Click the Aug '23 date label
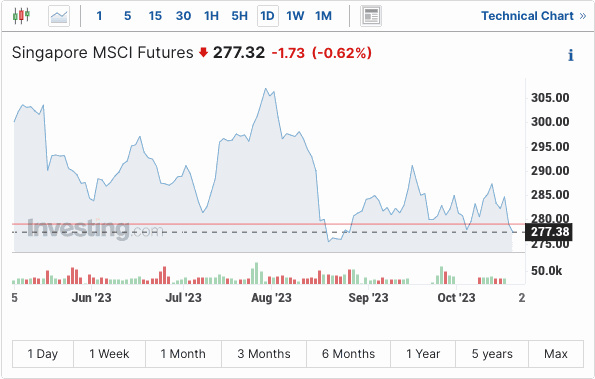This screenshot has height=379, width=595. coord(271,298)
